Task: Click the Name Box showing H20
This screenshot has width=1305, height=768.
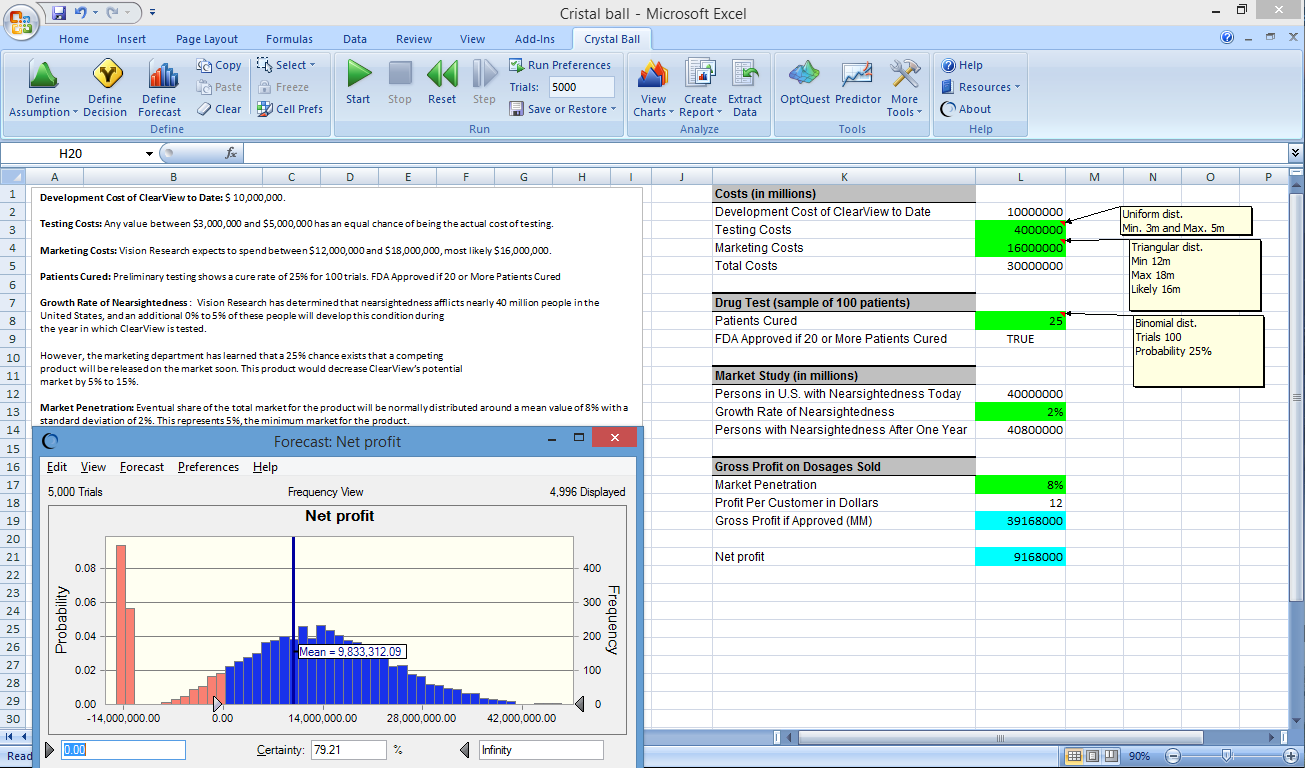Action: pos(72,154)
